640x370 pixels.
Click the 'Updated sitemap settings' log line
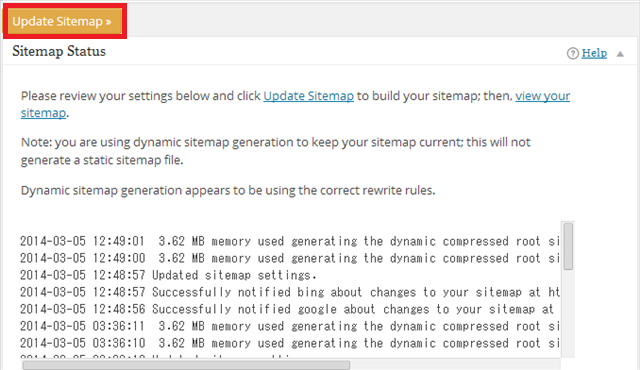click(168, 275)
